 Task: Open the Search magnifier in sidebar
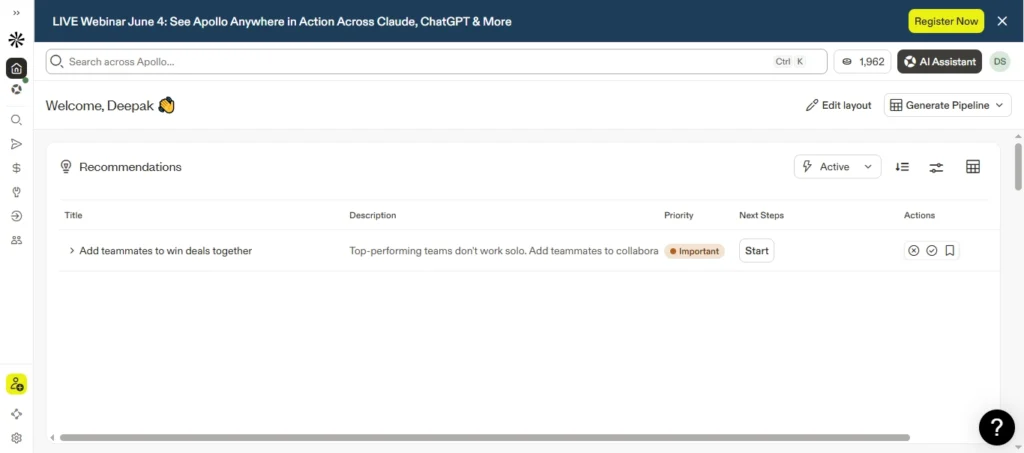point(16,120)
